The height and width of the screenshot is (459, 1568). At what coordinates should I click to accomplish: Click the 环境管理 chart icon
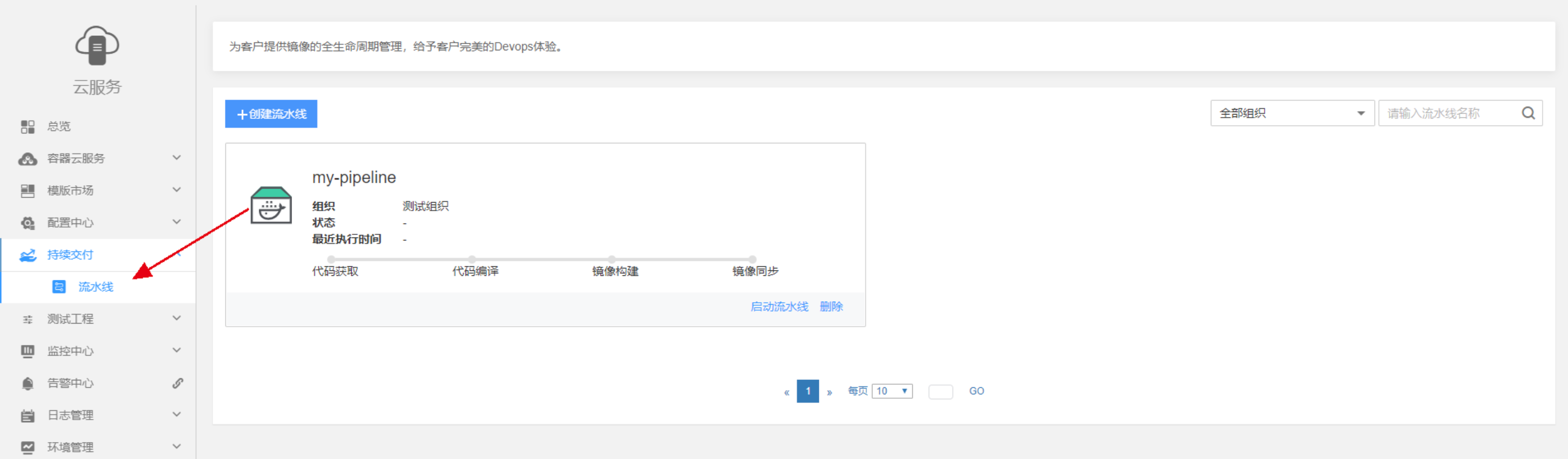[x=27, y=448]
